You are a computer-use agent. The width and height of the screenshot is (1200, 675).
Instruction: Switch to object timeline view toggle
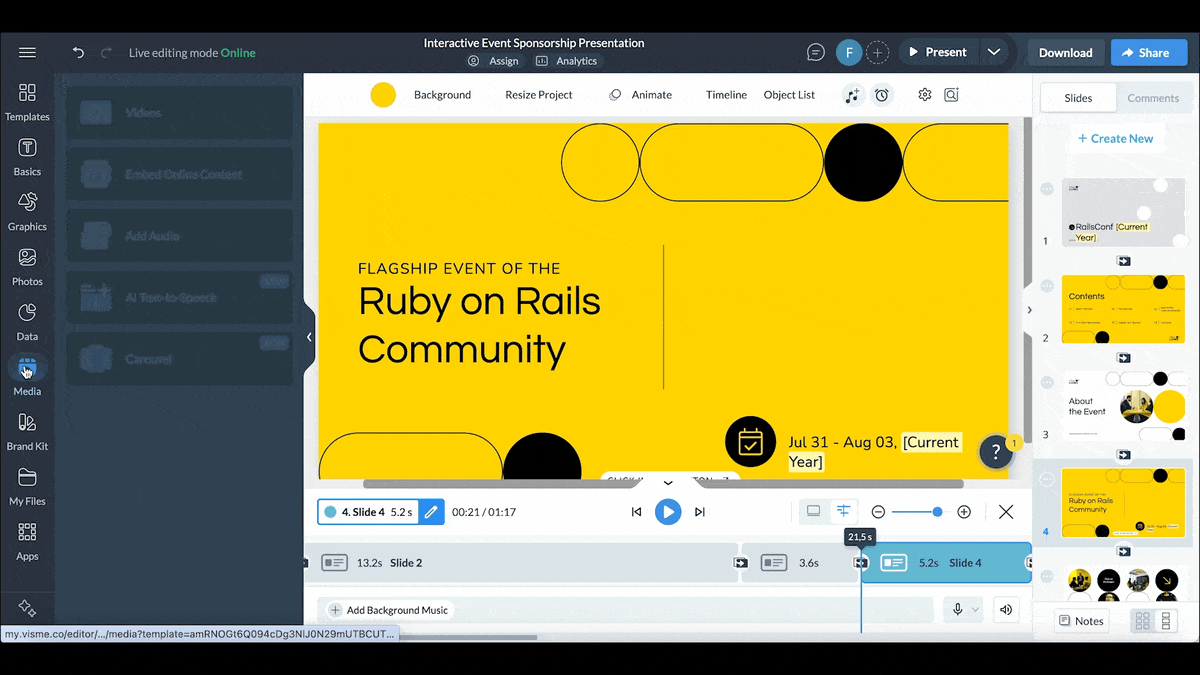tap(843, 512)
